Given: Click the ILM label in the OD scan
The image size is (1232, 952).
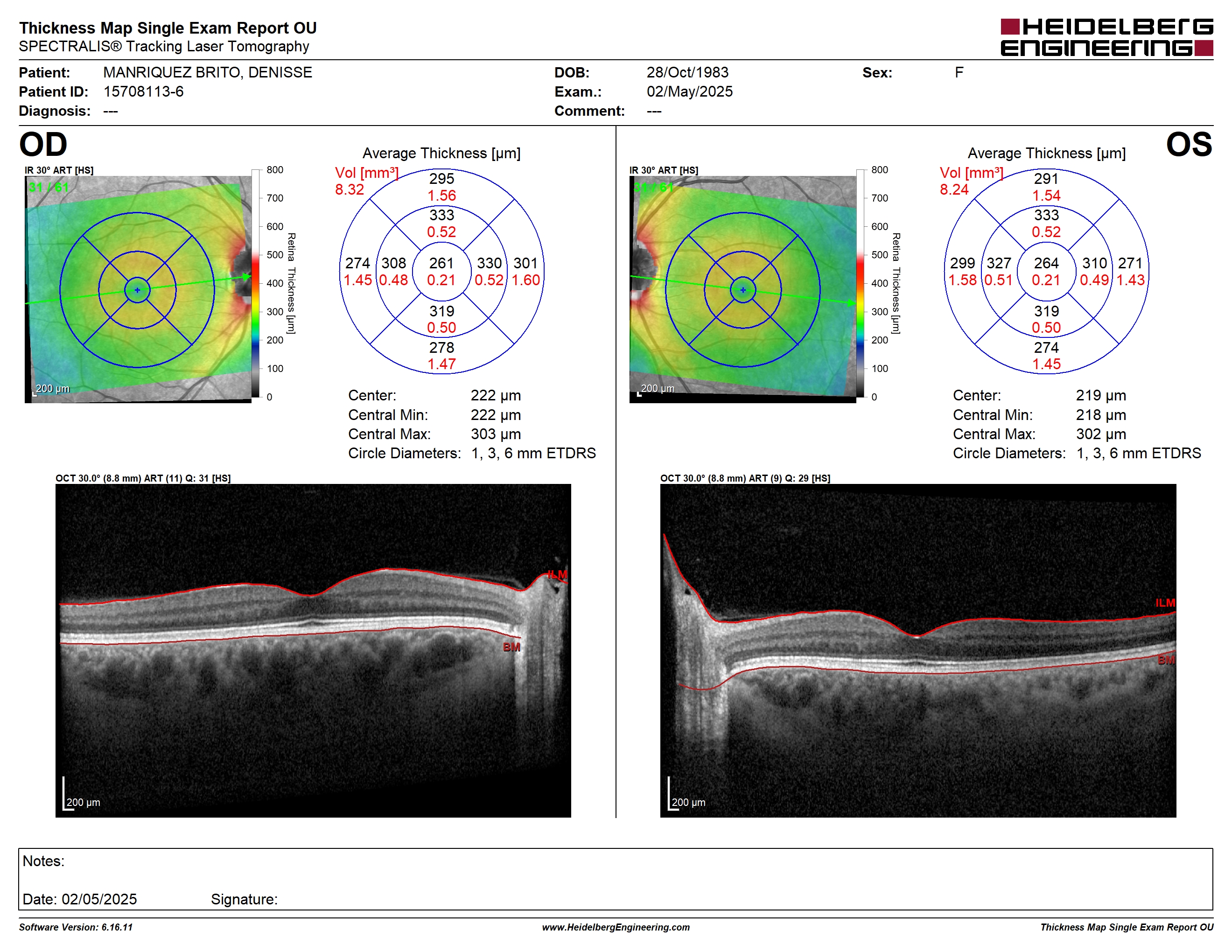Looking at the screenshot, I should click(x=557, y=574).
